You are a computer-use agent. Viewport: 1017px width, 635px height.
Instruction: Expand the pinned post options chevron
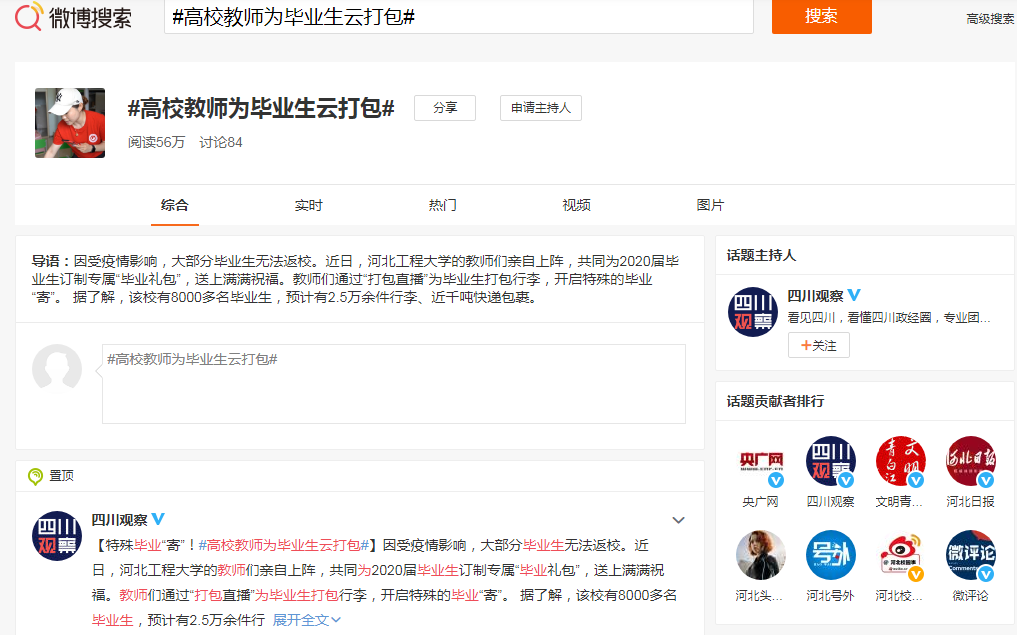[x=678, y=520]
